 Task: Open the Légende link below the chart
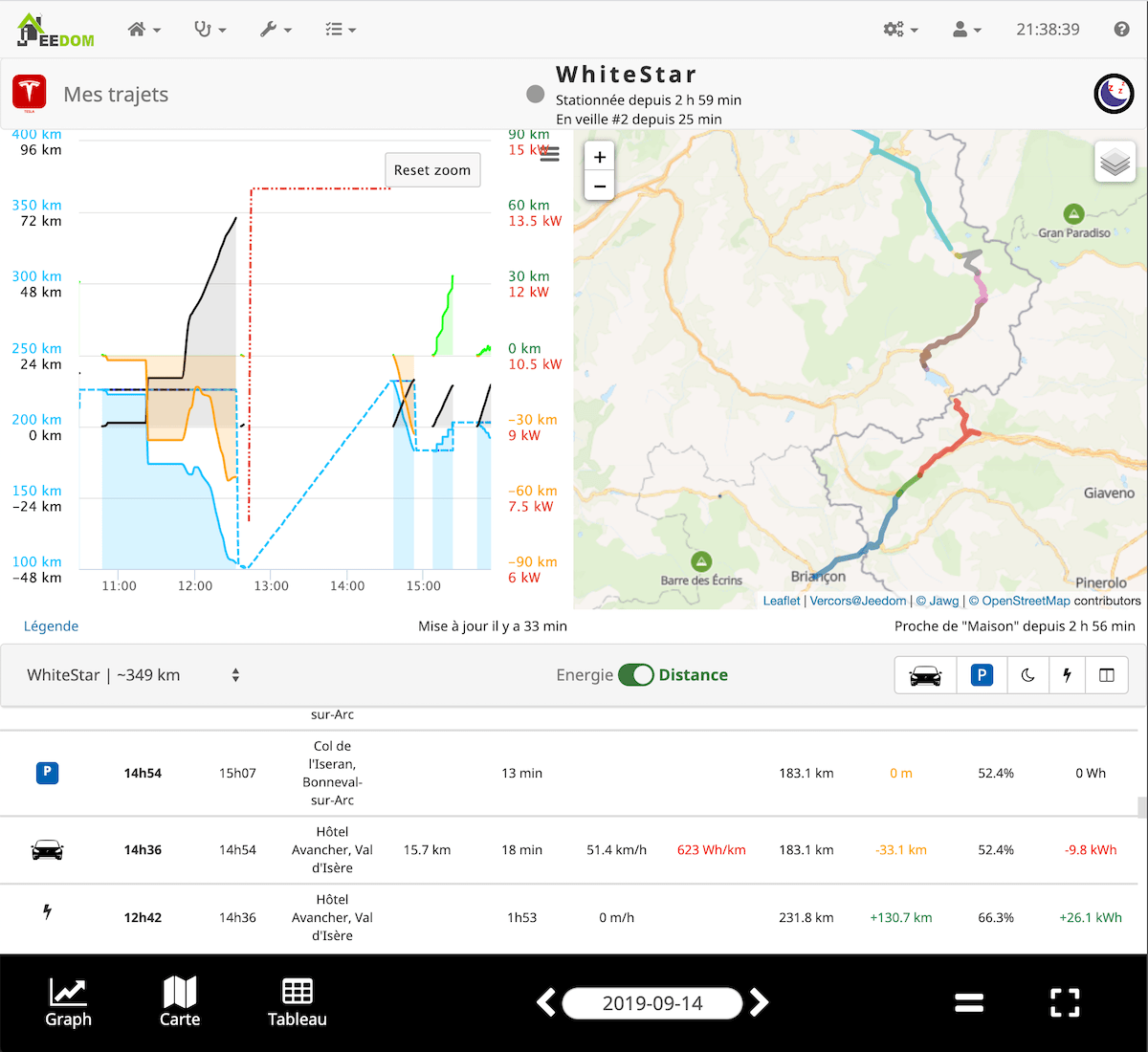[51, 625]
